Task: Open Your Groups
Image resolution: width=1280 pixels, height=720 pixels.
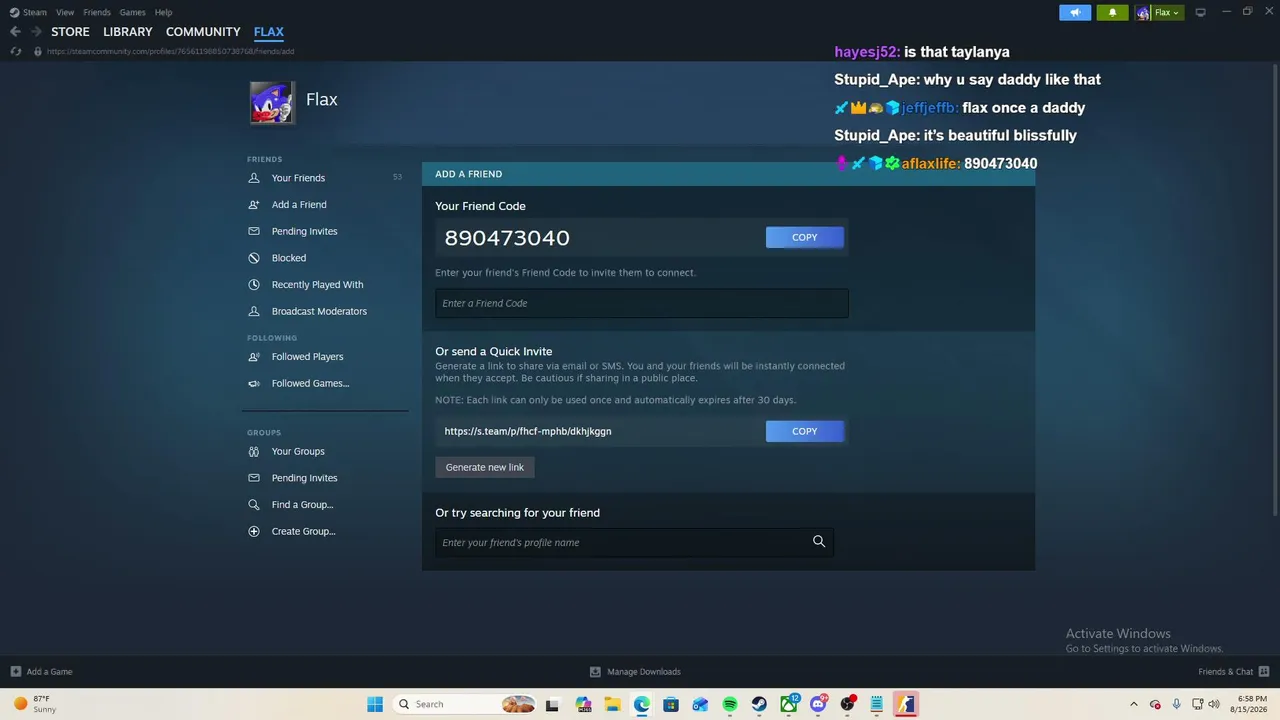Action: (298, 452)
